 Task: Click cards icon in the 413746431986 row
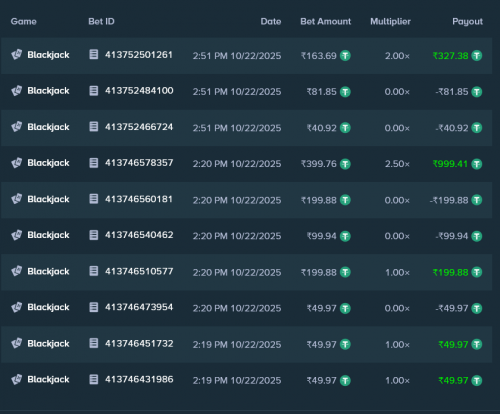[17, 379]
